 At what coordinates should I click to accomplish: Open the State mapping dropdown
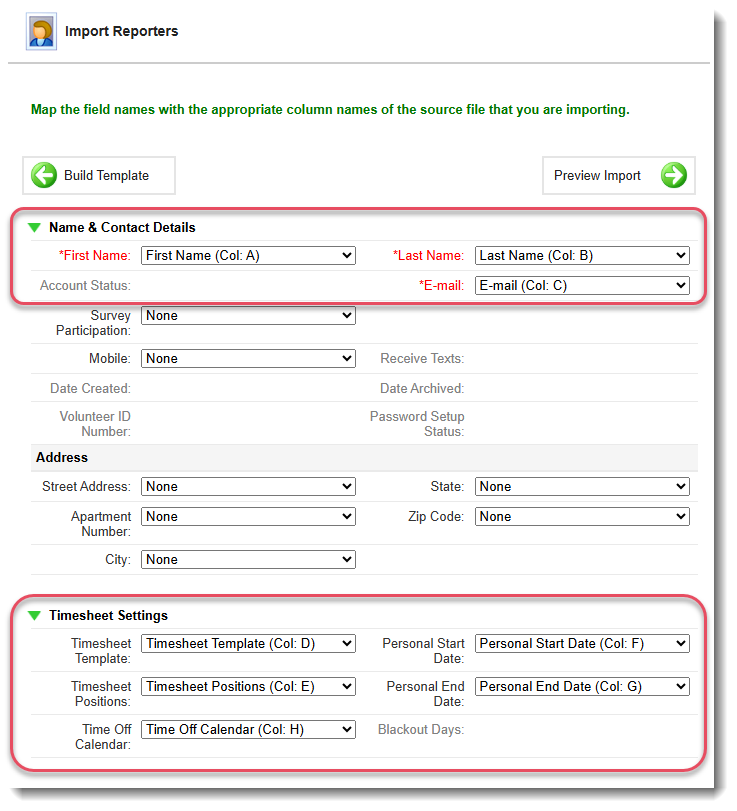click(582, 486)
